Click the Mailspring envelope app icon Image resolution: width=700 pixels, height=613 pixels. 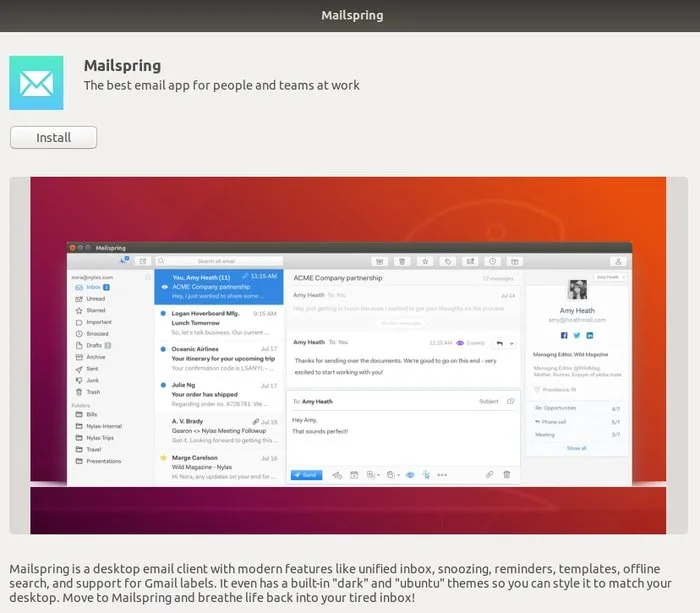[36, 82]
